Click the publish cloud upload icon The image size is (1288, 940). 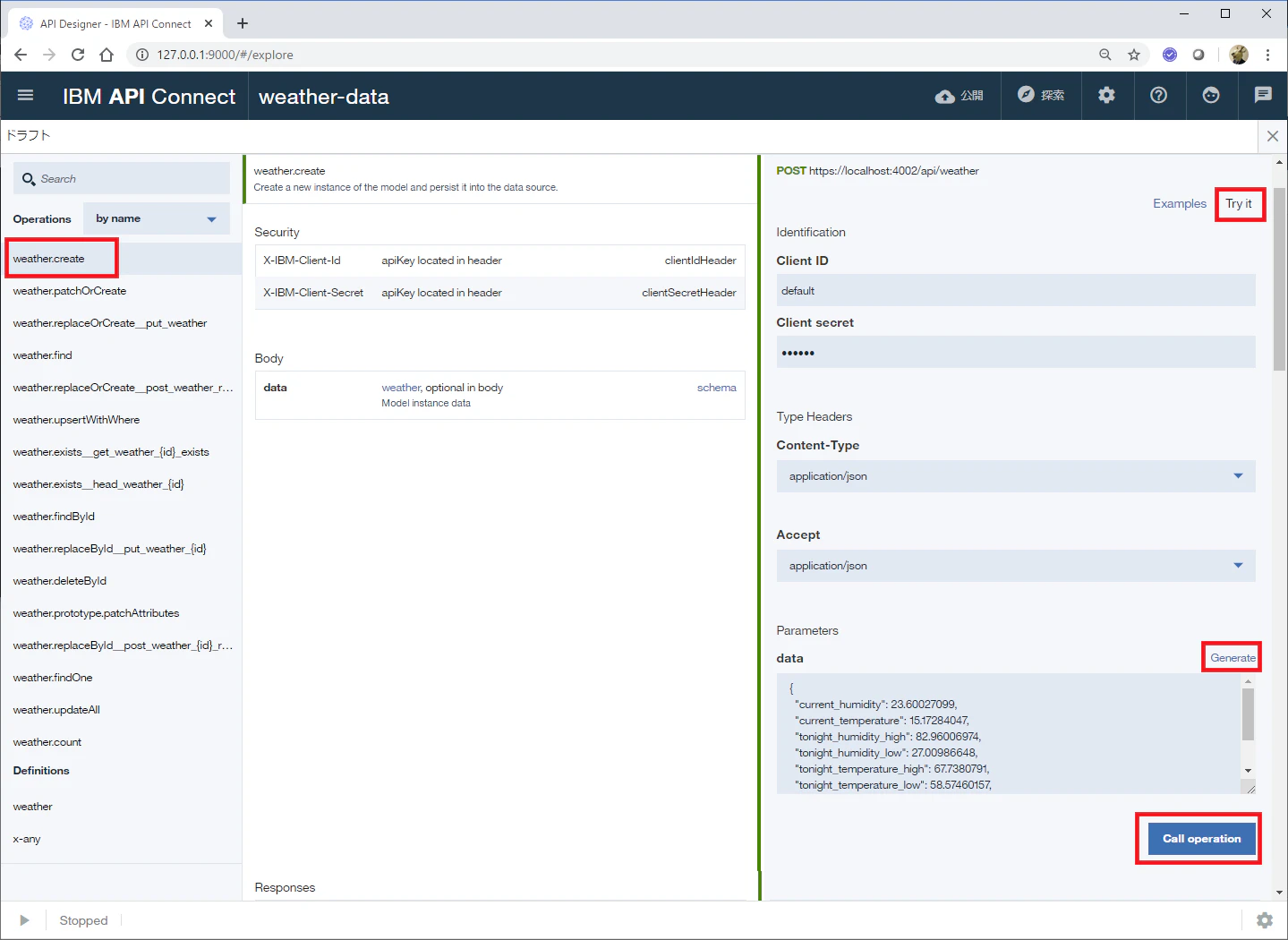coord(944,96)
